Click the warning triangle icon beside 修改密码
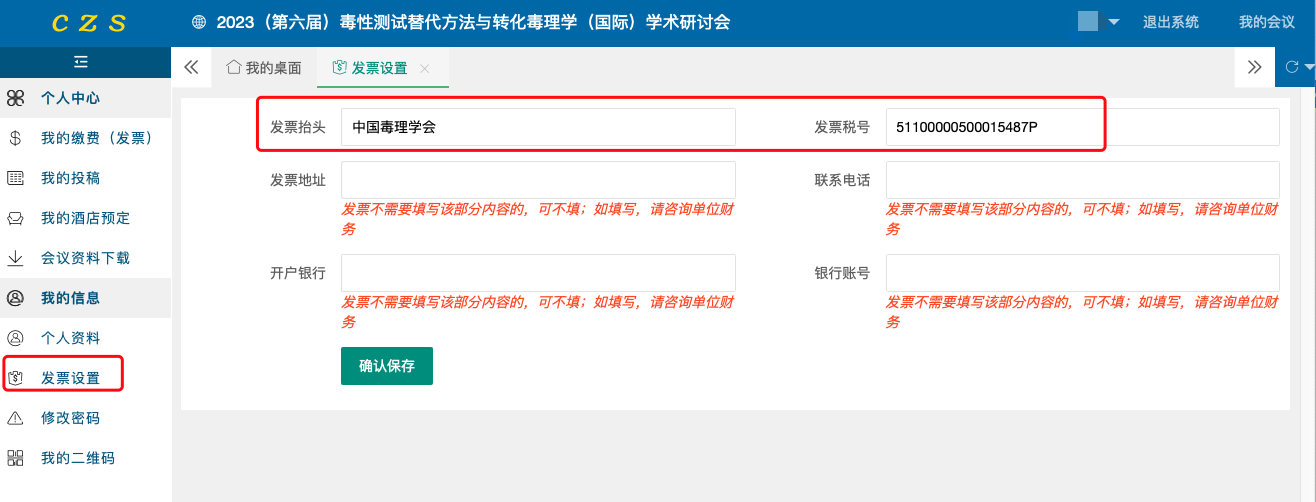This screenshot has width=1316, height=502. (15, 418)
